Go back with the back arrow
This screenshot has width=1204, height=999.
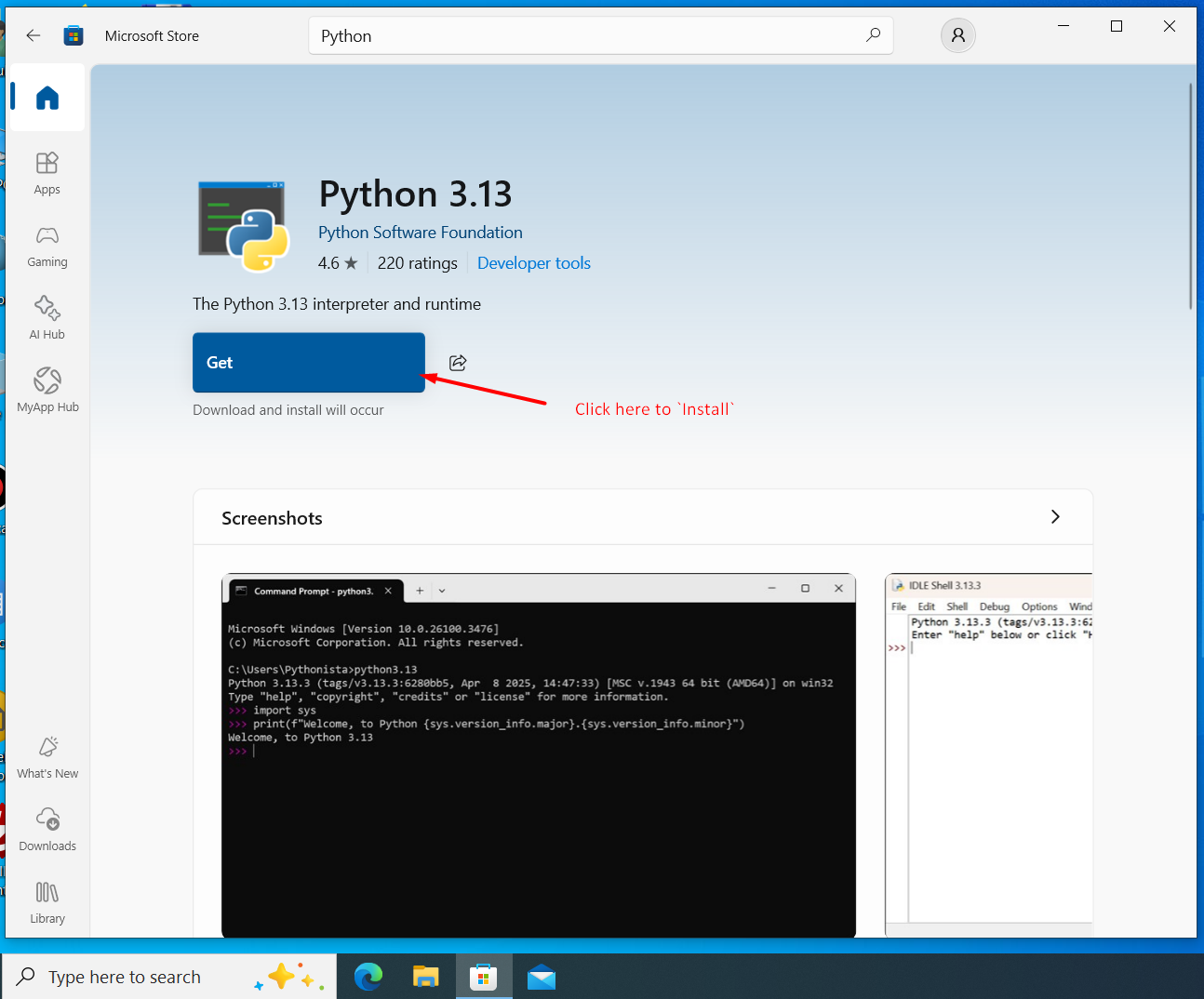33,35
